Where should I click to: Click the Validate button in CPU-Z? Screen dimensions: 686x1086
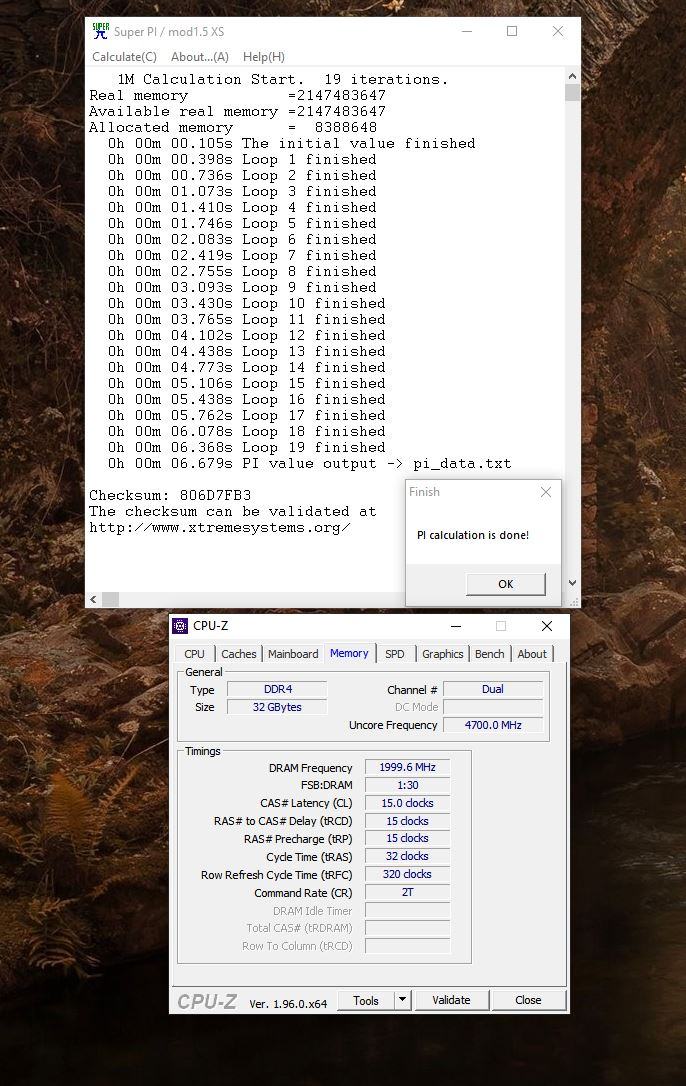pyautogui.click(x=452, y=1000)
